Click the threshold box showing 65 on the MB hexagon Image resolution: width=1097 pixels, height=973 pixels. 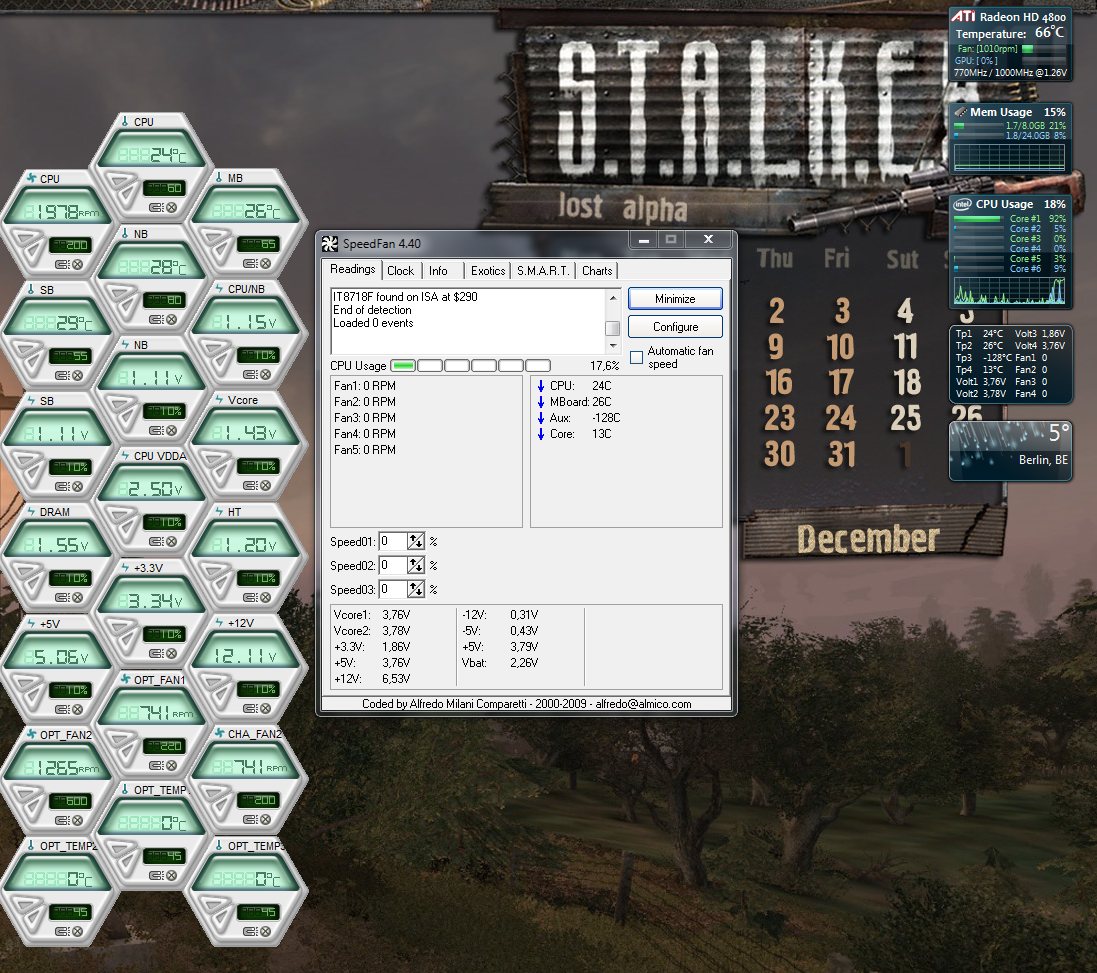coord(258,244)
